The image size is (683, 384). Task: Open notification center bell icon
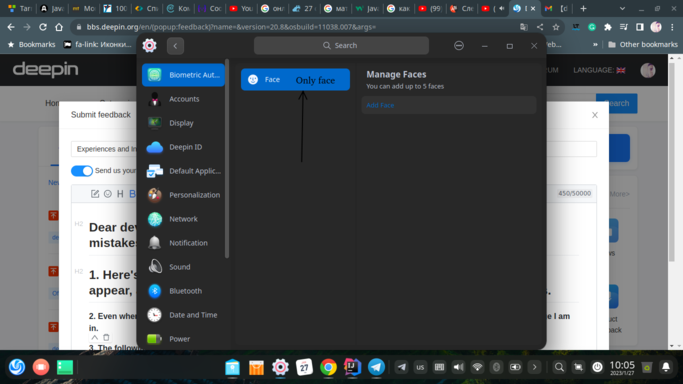(x=666, y=367)
